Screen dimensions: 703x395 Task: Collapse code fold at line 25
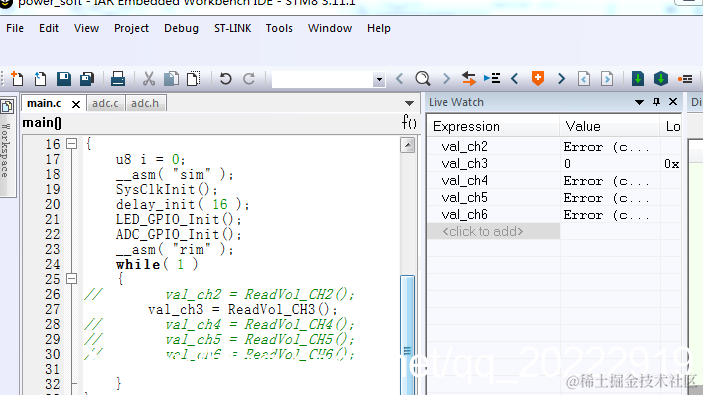pos(71,278)
